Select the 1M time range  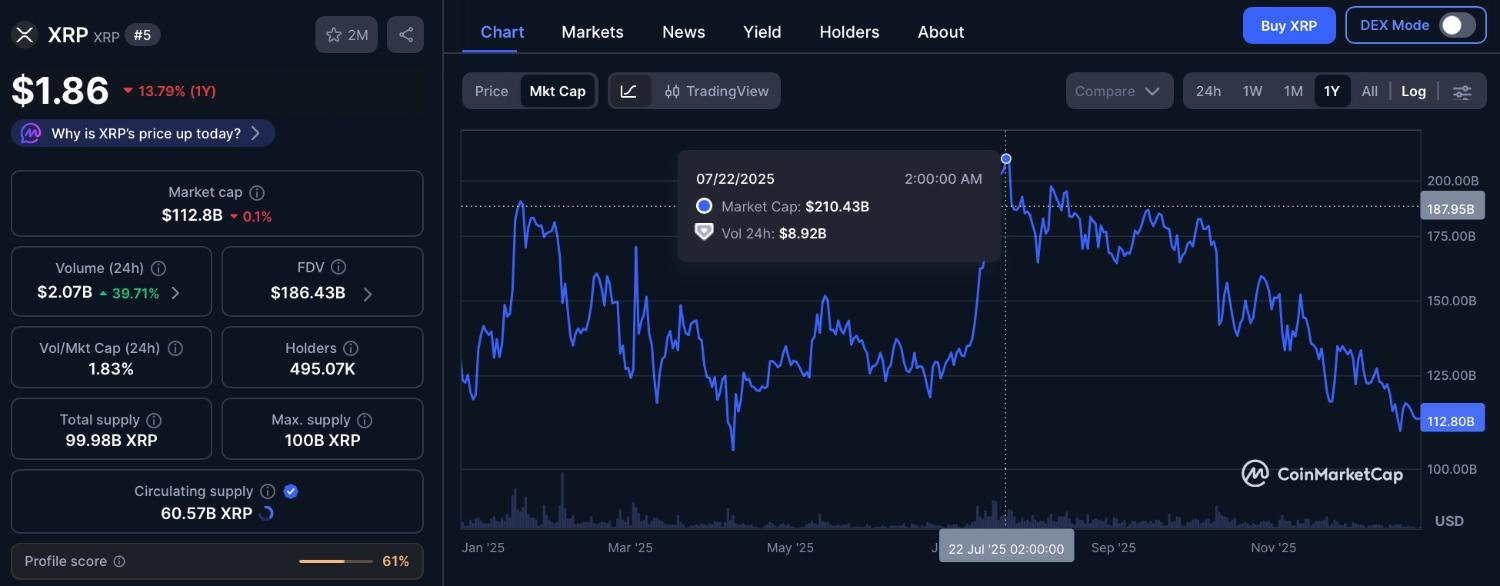(1293, 91)
